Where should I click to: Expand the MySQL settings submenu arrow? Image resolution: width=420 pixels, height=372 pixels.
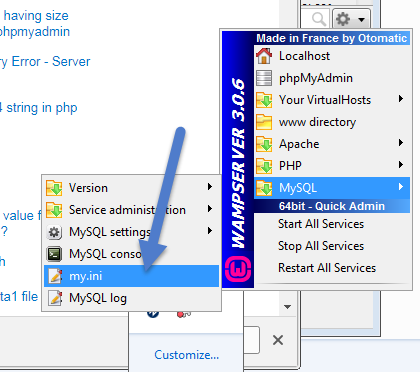[x=210, y=231]
